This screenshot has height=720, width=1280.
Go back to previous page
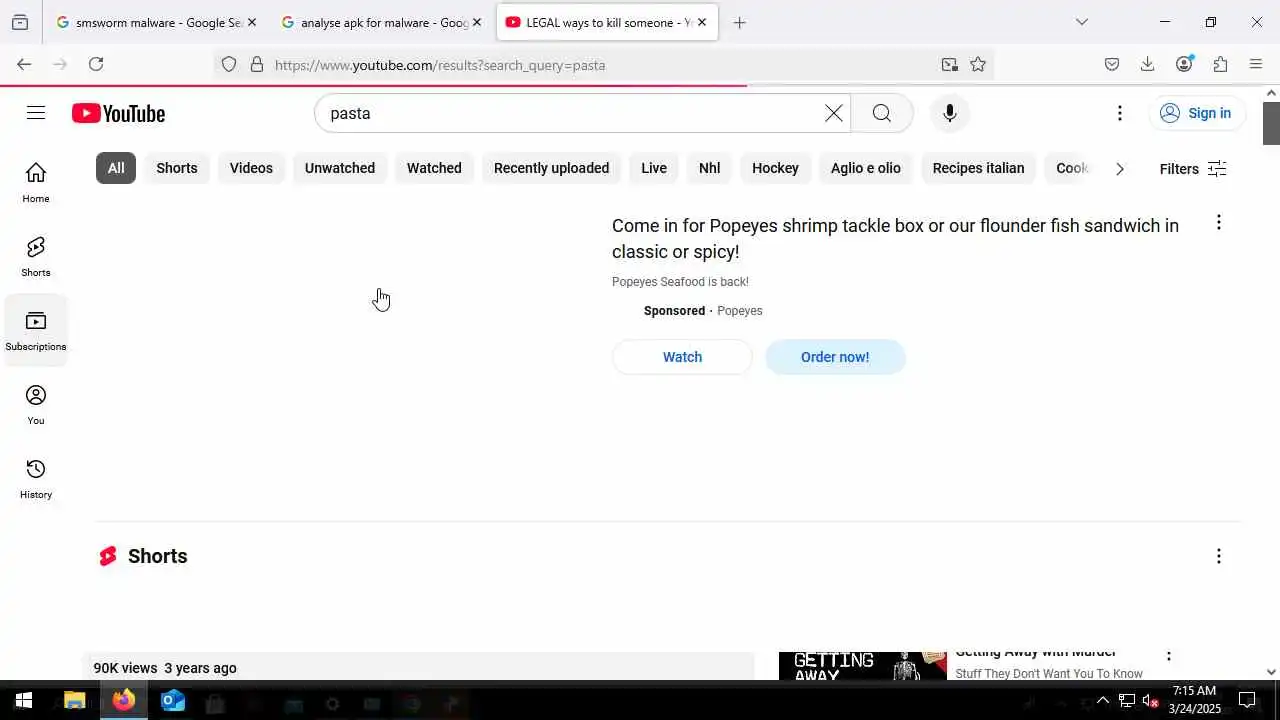(24, 64)
